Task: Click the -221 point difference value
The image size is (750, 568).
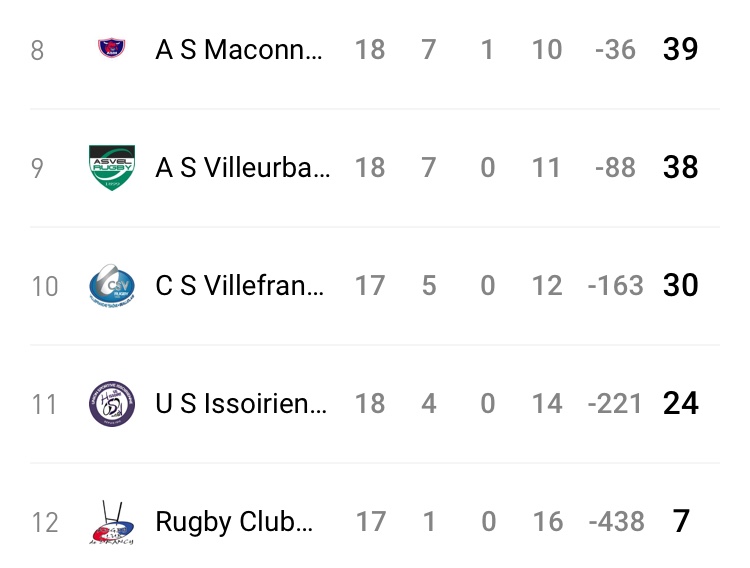Action: tap(615, 403)
